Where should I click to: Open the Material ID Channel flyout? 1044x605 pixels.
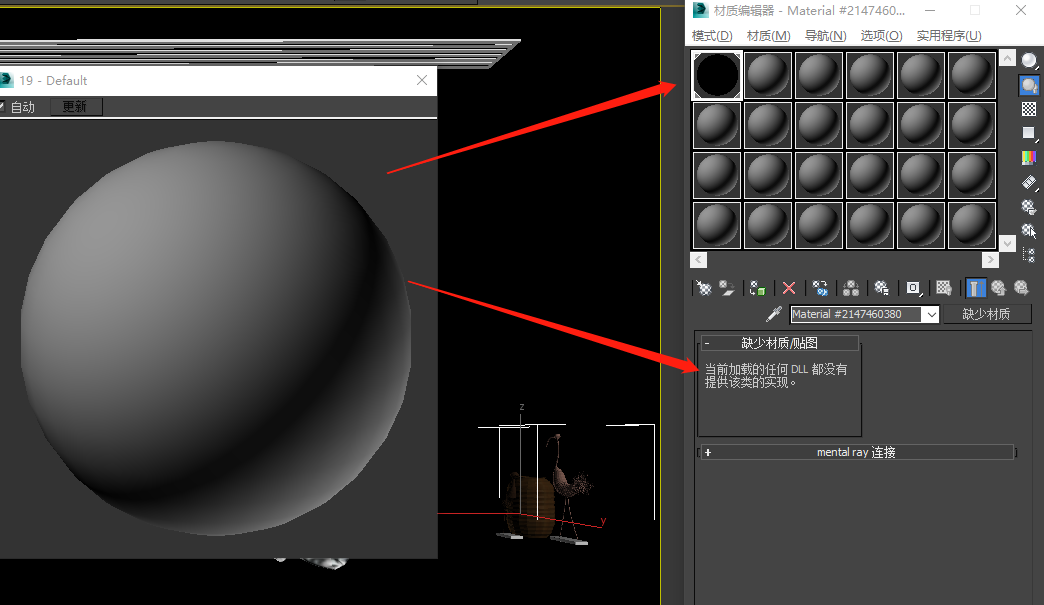pos(914,288)
